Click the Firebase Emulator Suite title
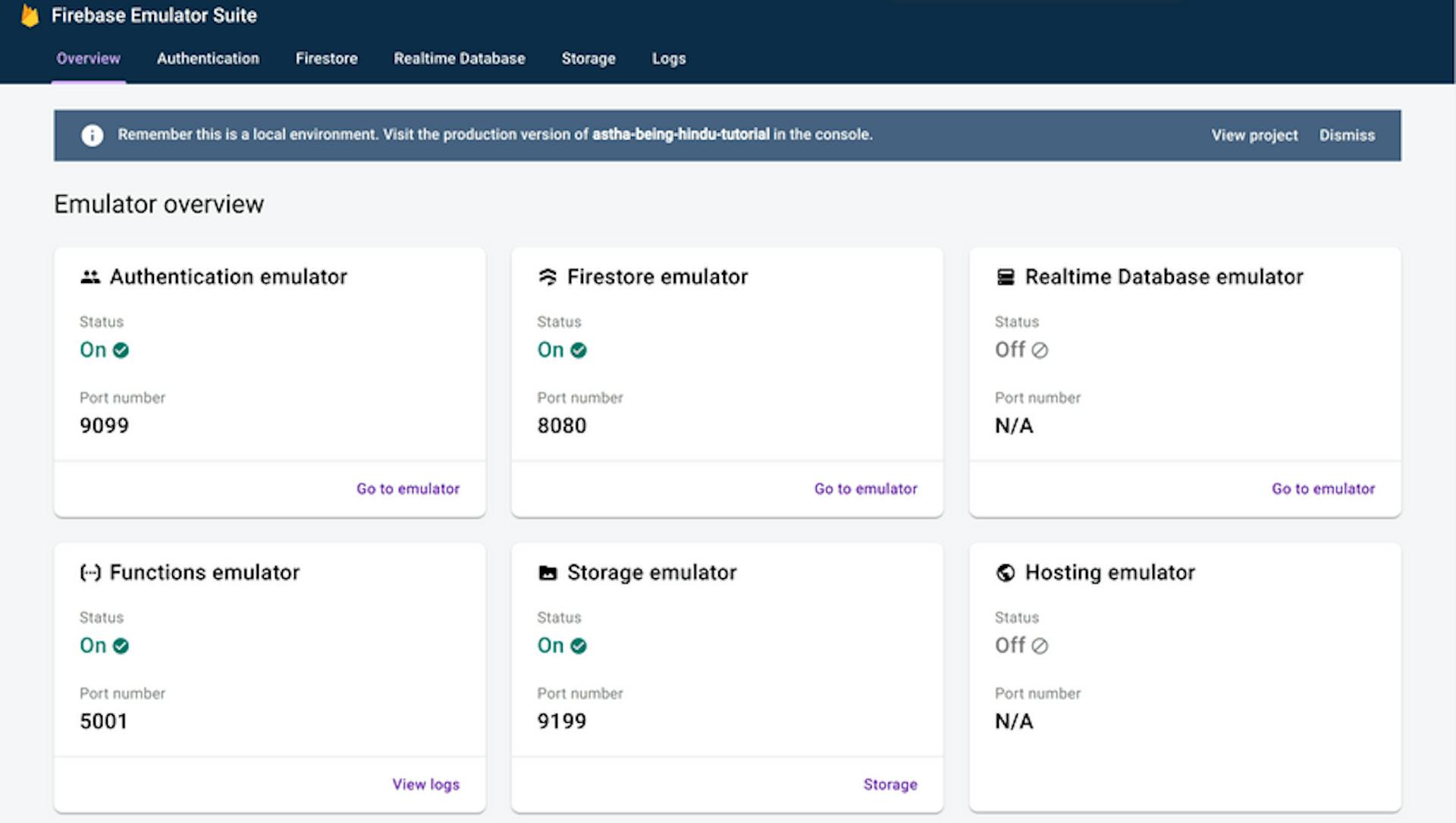Screen dimensions: 1456x823 [x=154, y=15]
